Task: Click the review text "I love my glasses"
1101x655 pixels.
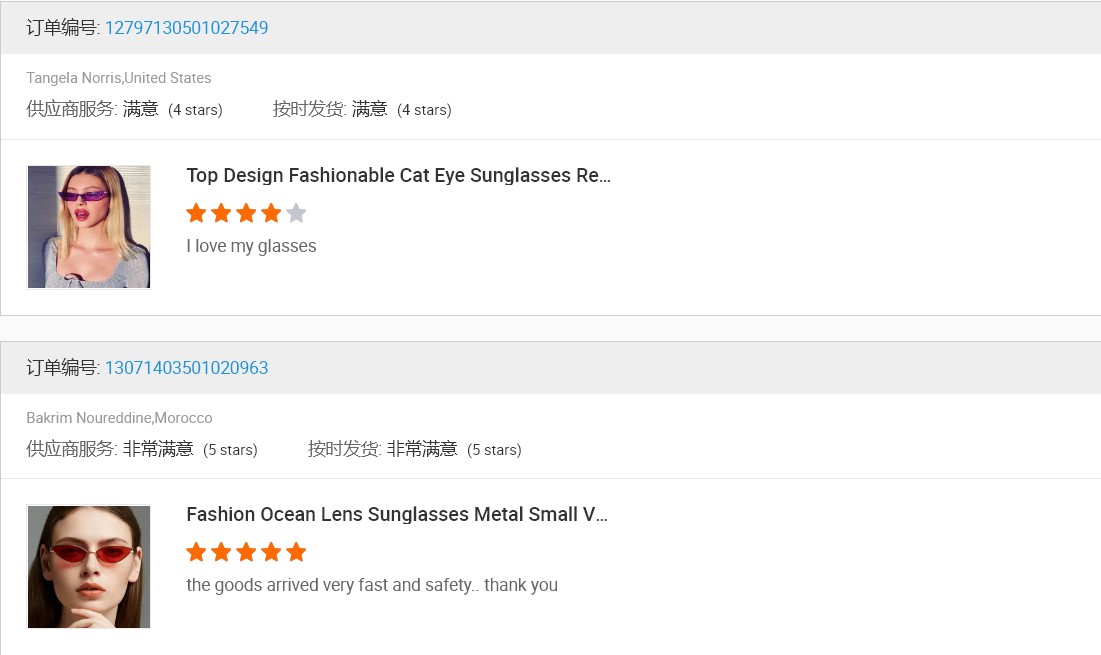Action: [251, 246]
